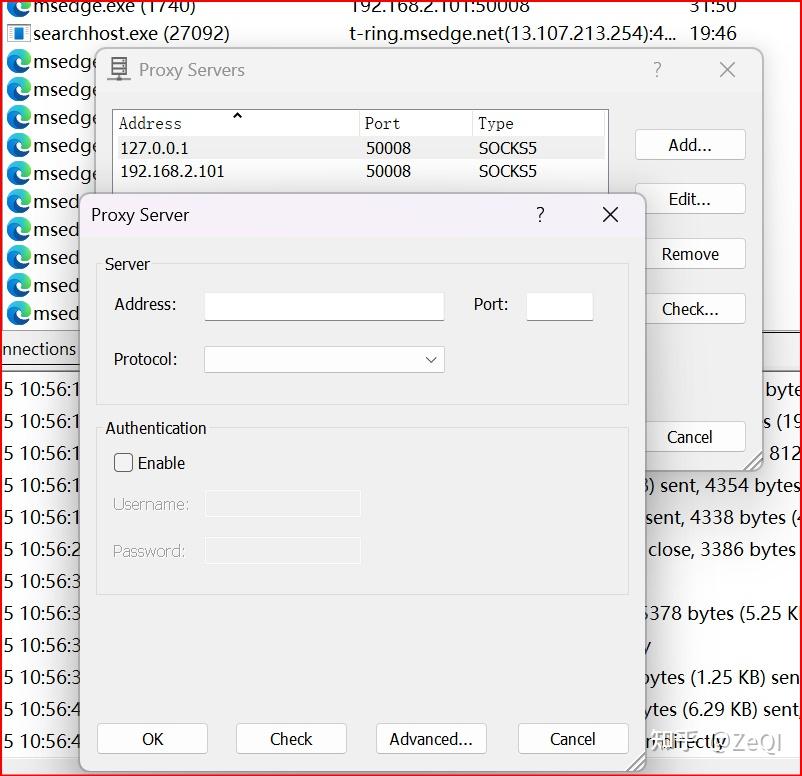802x776 pixels.
Task: Click the Add button to create a proxy
Action: [x=690, y=144]
